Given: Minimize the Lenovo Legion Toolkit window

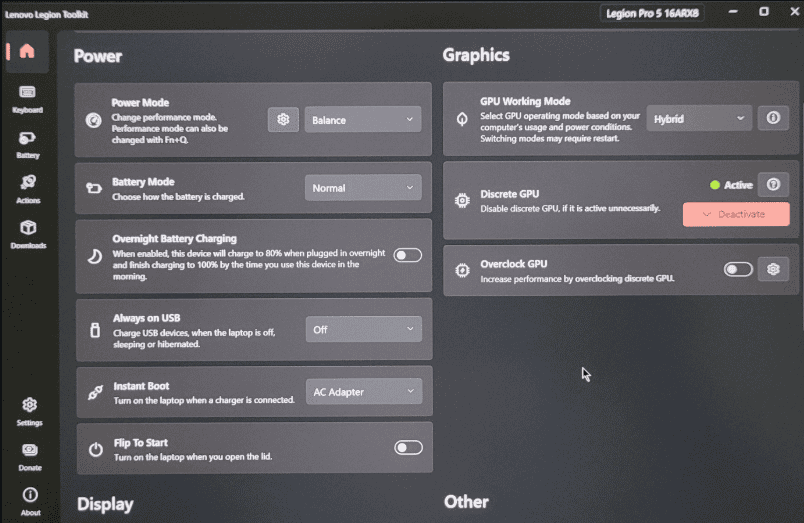Looking at the screenshot, I should (733, 11).
